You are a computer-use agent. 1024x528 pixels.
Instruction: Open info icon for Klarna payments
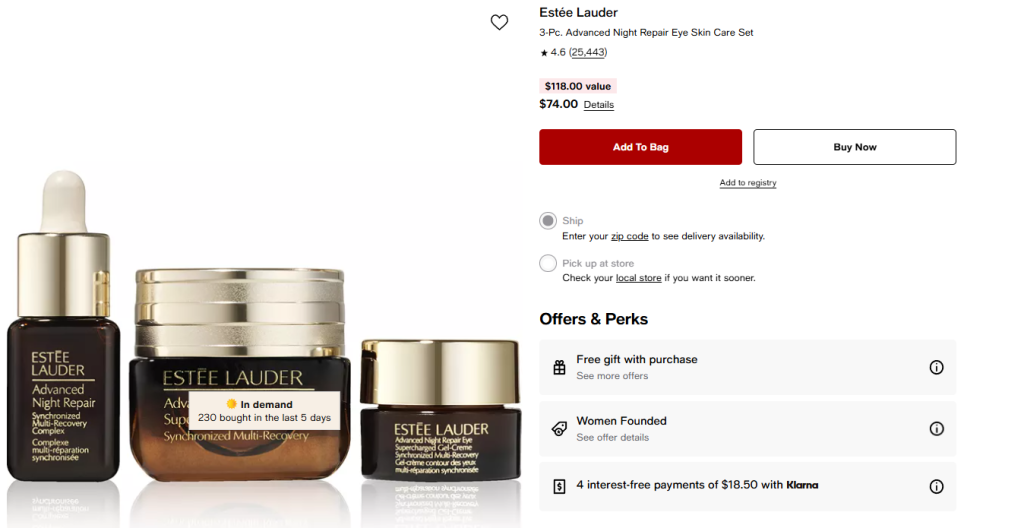point(936,486)
